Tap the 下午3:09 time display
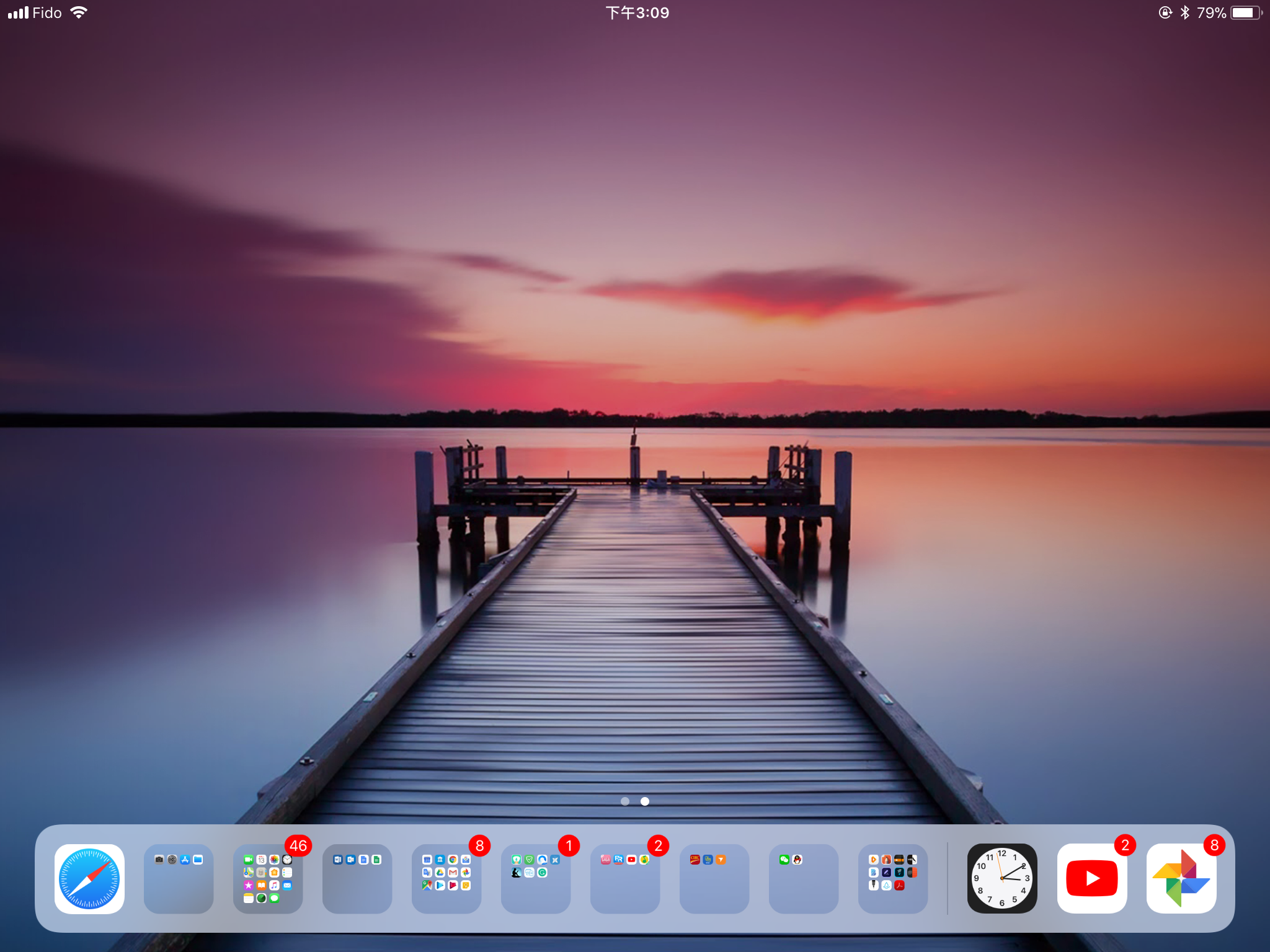Image resolution: width=1270 pixels, height=952 pixels. [x=637, y=13]
